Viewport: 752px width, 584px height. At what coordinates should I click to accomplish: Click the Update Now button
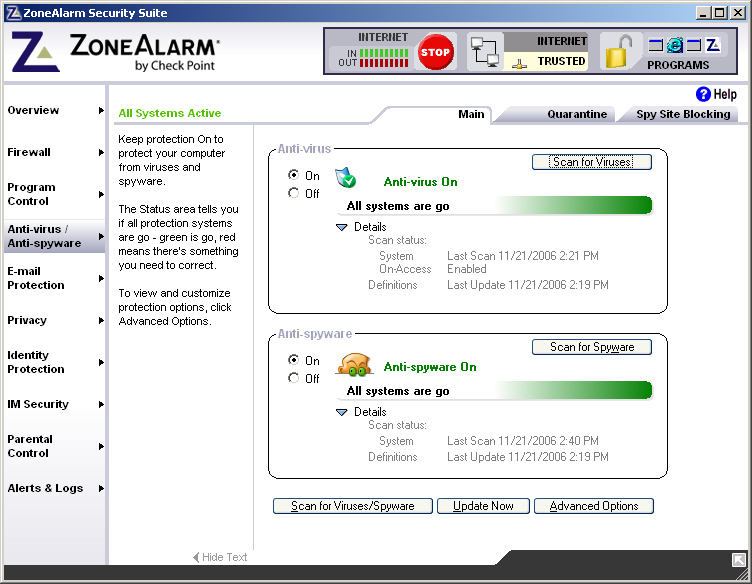tap(483, 506)
